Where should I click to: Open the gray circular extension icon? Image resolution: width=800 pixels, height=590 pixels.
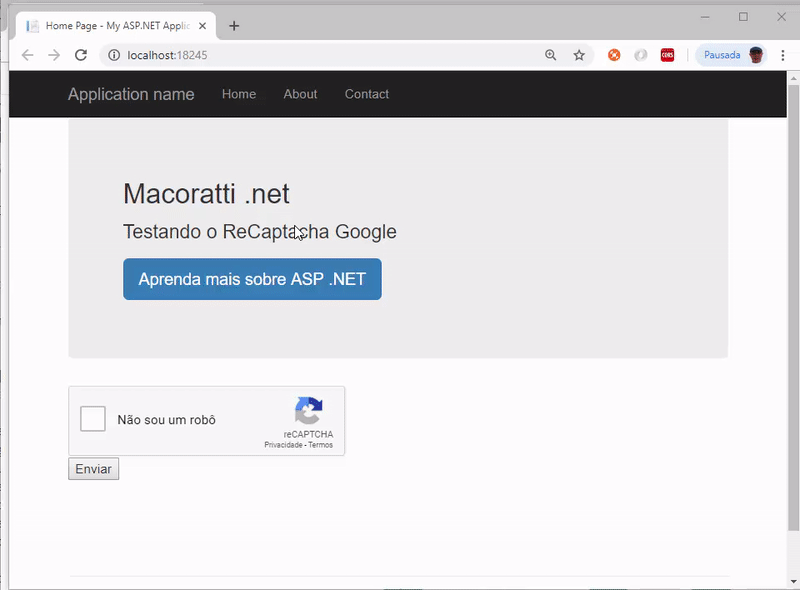point(641,55)
